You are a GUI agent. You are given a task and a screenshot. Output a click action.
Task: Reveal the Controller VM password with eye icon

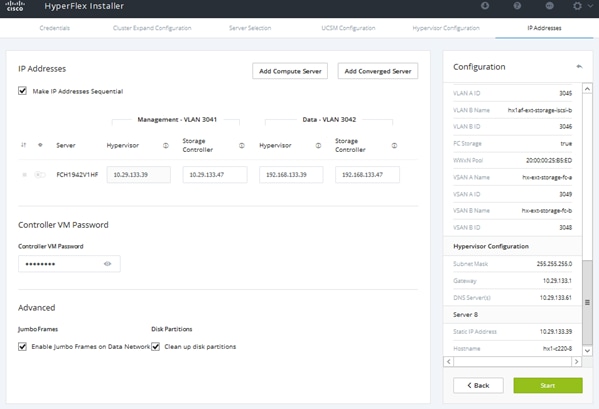[x=108, y=264]
